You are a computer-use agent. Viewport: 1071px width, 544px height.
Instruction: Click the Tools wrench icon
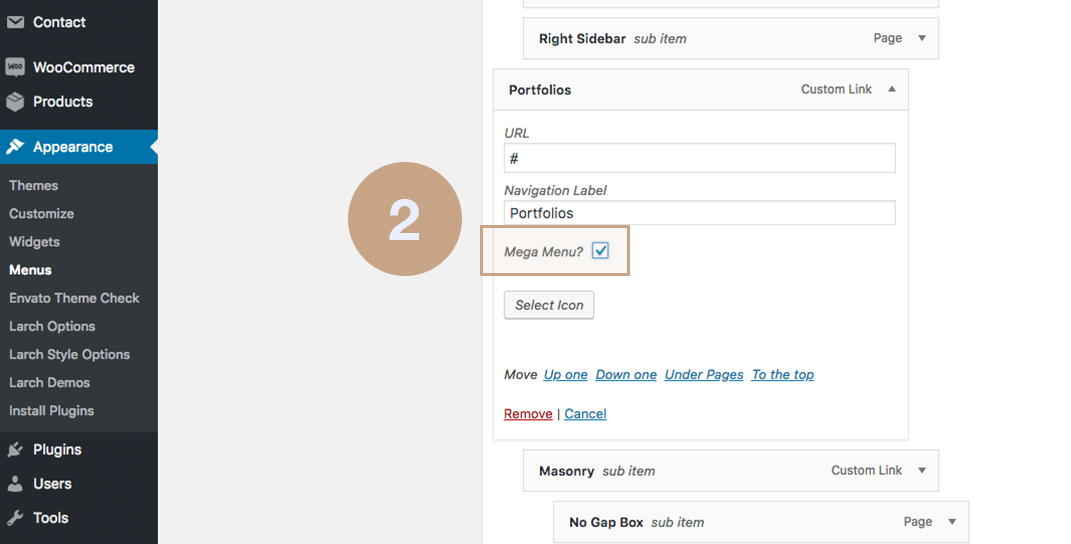pyautogui.click(x=15, y=517)
